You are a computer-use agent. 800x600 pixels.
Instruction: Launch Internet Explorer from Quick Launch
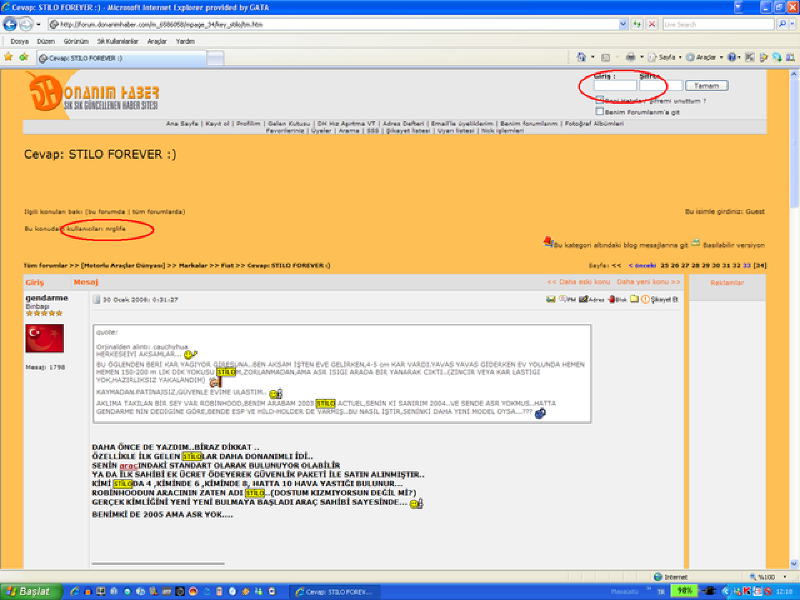(x=75, y=592)
